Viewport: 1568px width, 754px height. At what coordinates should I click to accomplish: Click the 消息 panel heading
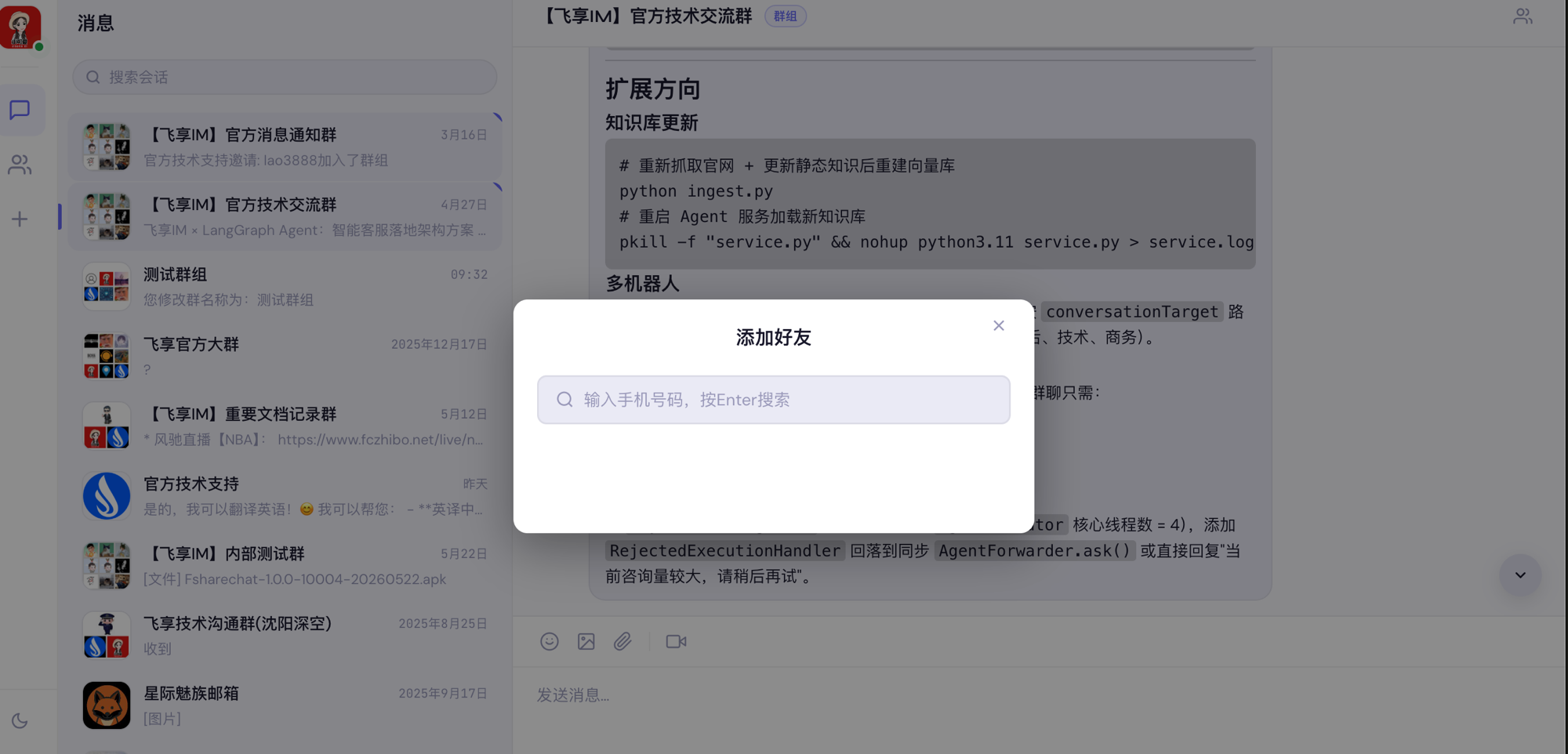point(96,24)
